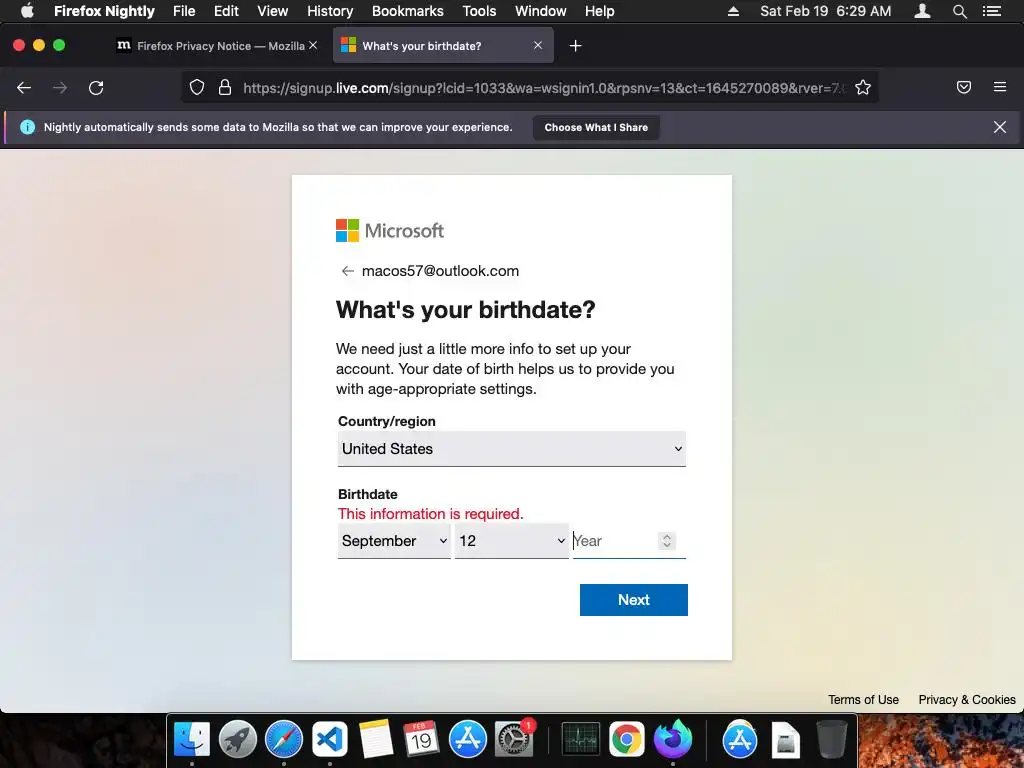The width and height of the screenshot is (1024, 768).
Task: Select the What's your birthdate tab
Action: (443, 46)
